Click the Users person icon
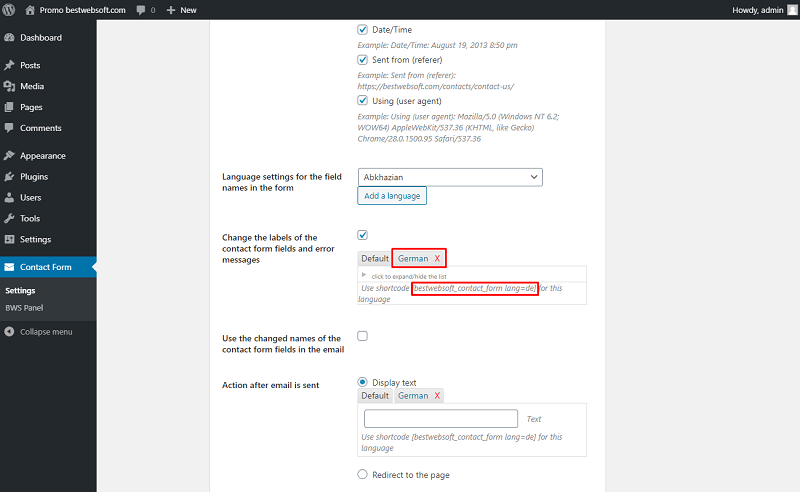This screenshot has height=492, width=800. [x=9, y=198]
